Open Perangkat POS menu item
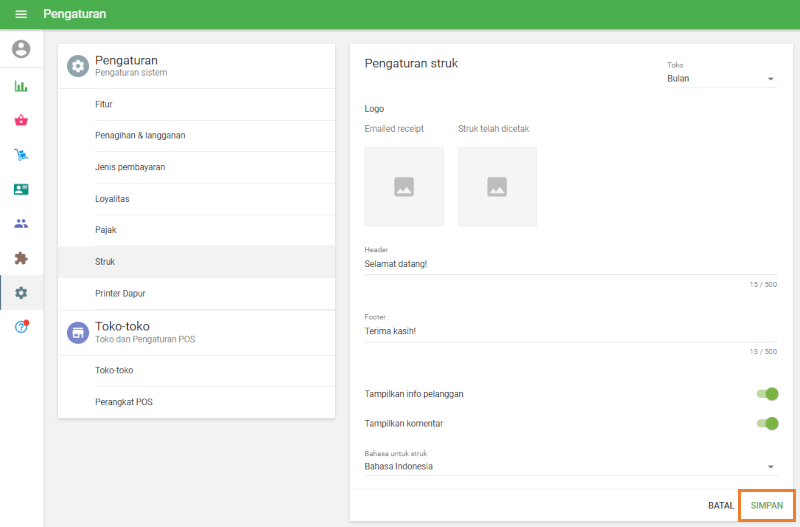 (x=124, y=402)
